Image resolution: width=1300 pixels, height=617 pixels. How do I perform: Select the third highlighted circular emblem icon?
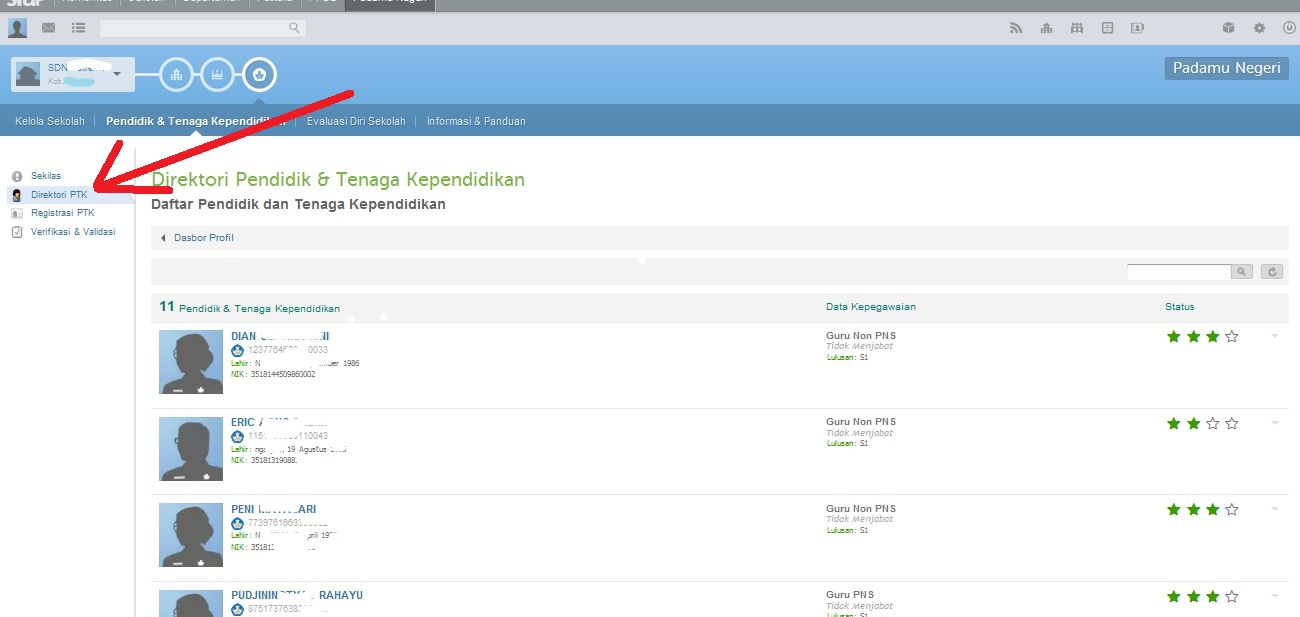pyautogui.click(x=260, y=74)
